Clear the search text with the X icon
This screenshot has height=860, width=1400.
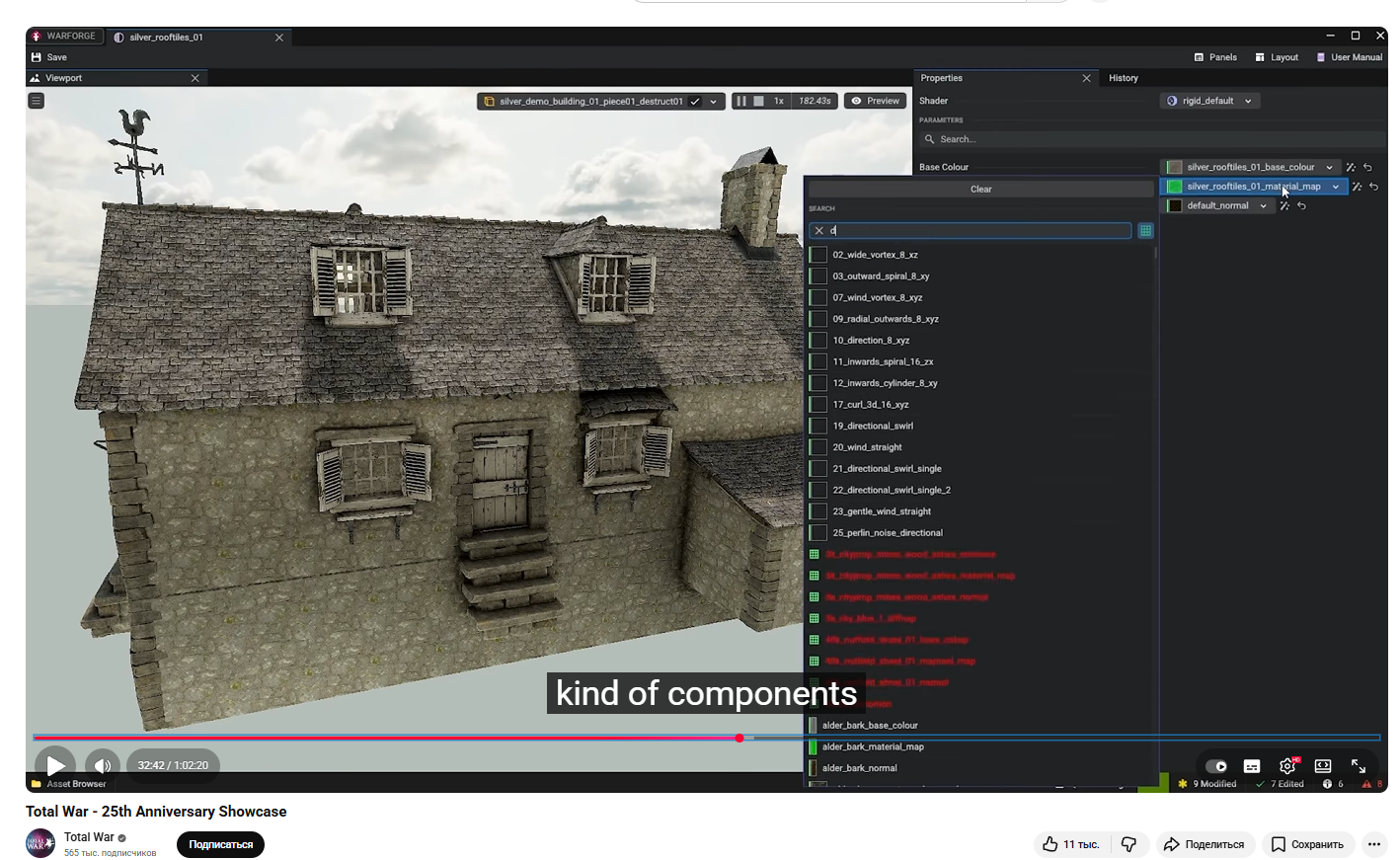point(819,231)
